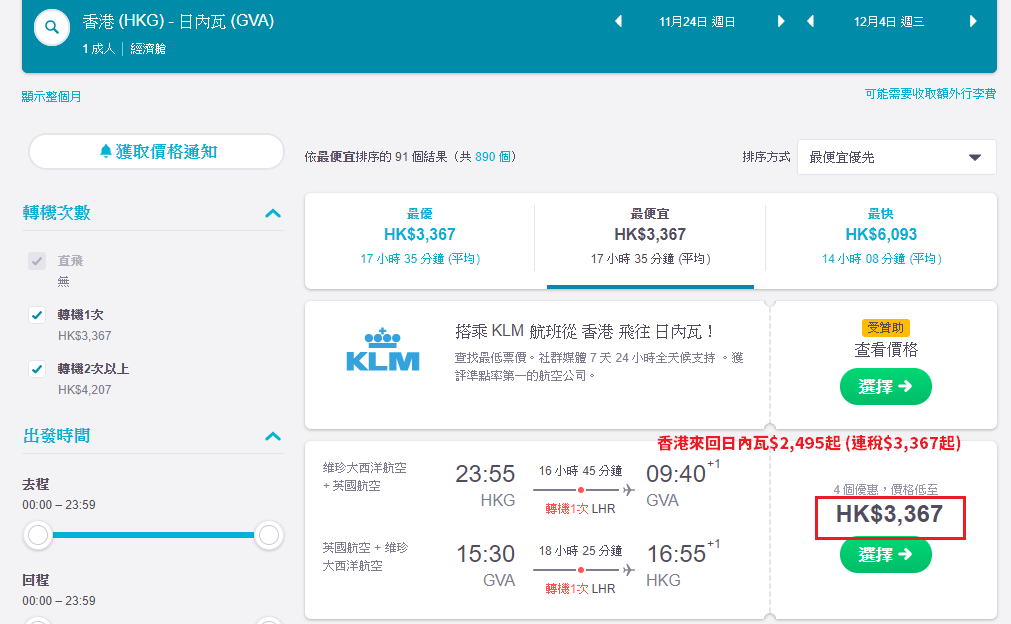Screen dimensions: 1011x624
Task: Go to previous departure date arrow
Action: coord(618,21)
